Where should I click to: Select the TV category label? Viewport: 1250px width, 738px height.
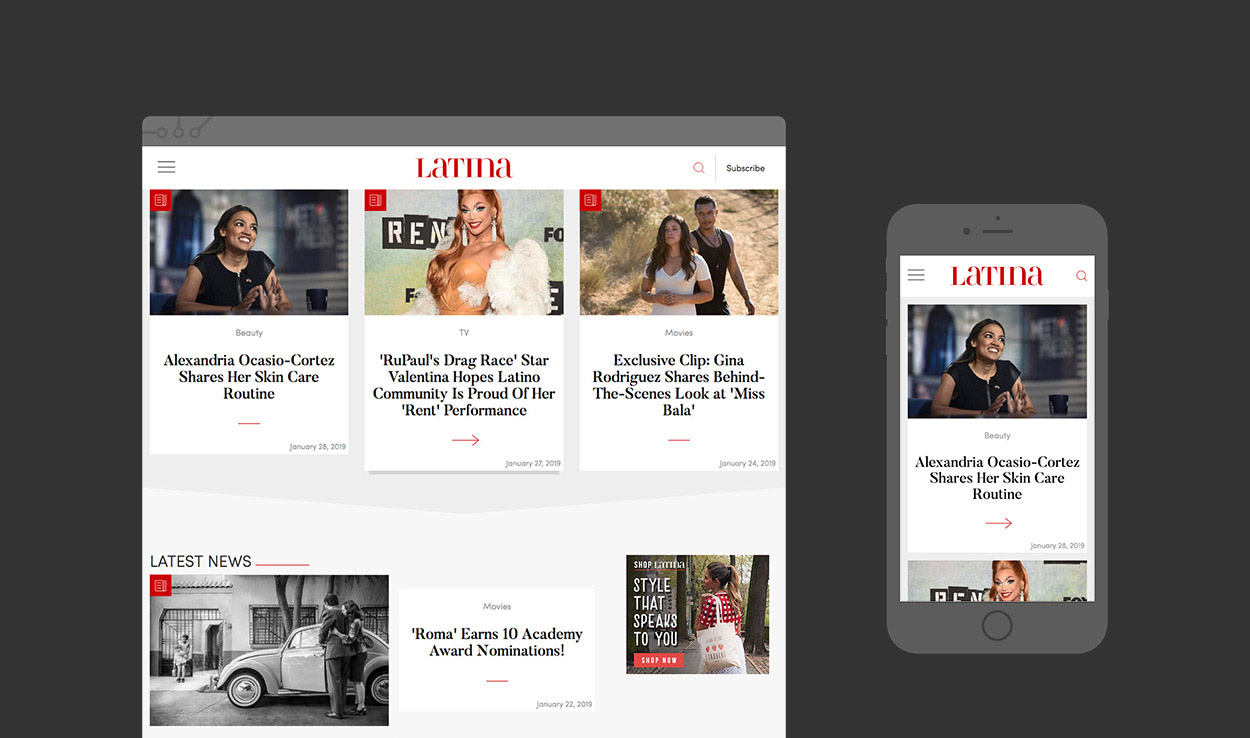pyautogui.click(x=464, y=333)
